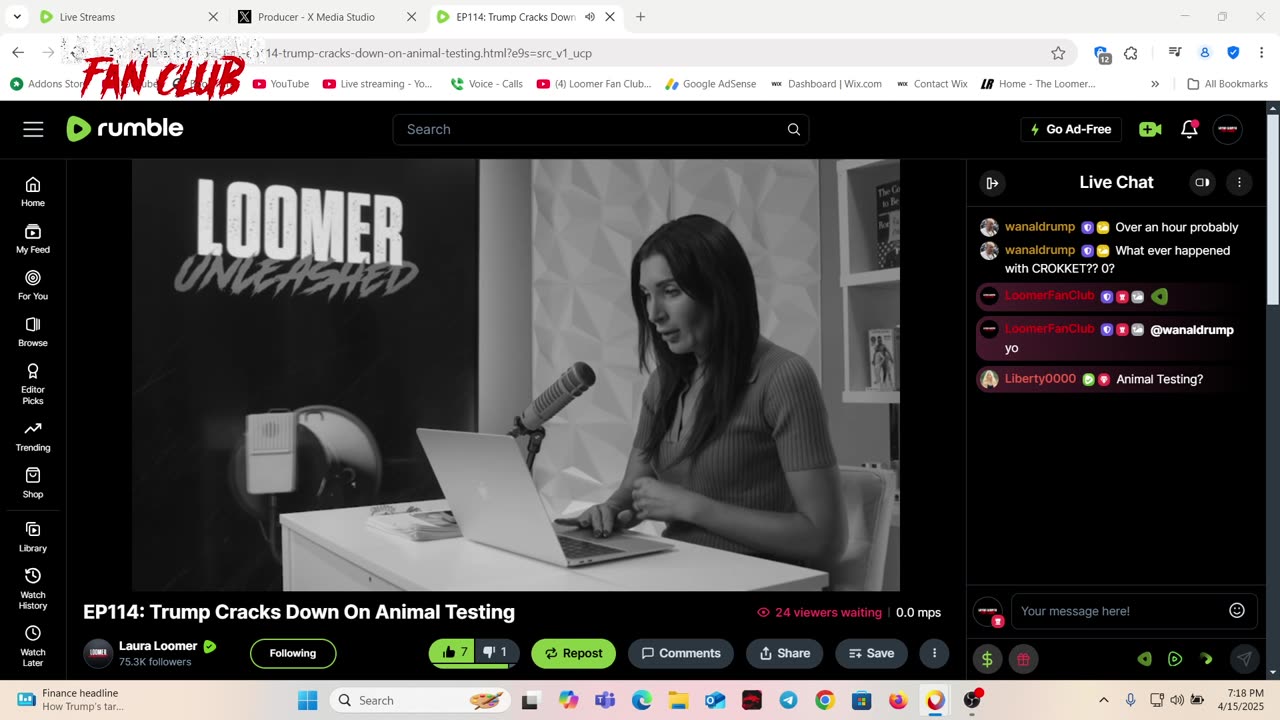This screenshot has width=1280, height=720.
Task: Toggle the Following button
Action: (x=293, y=653)
